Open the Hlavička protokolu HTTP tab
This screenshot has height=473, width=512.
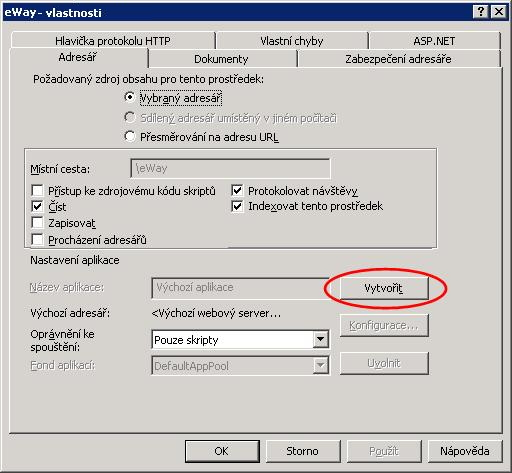tap(113, 41)
